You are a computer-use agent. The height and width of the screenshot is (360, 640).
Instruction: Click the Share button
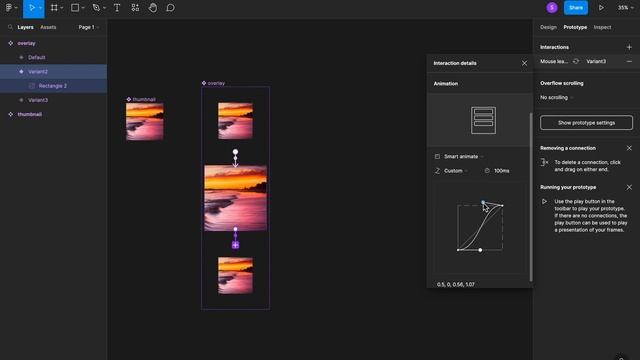click(576, 8)
